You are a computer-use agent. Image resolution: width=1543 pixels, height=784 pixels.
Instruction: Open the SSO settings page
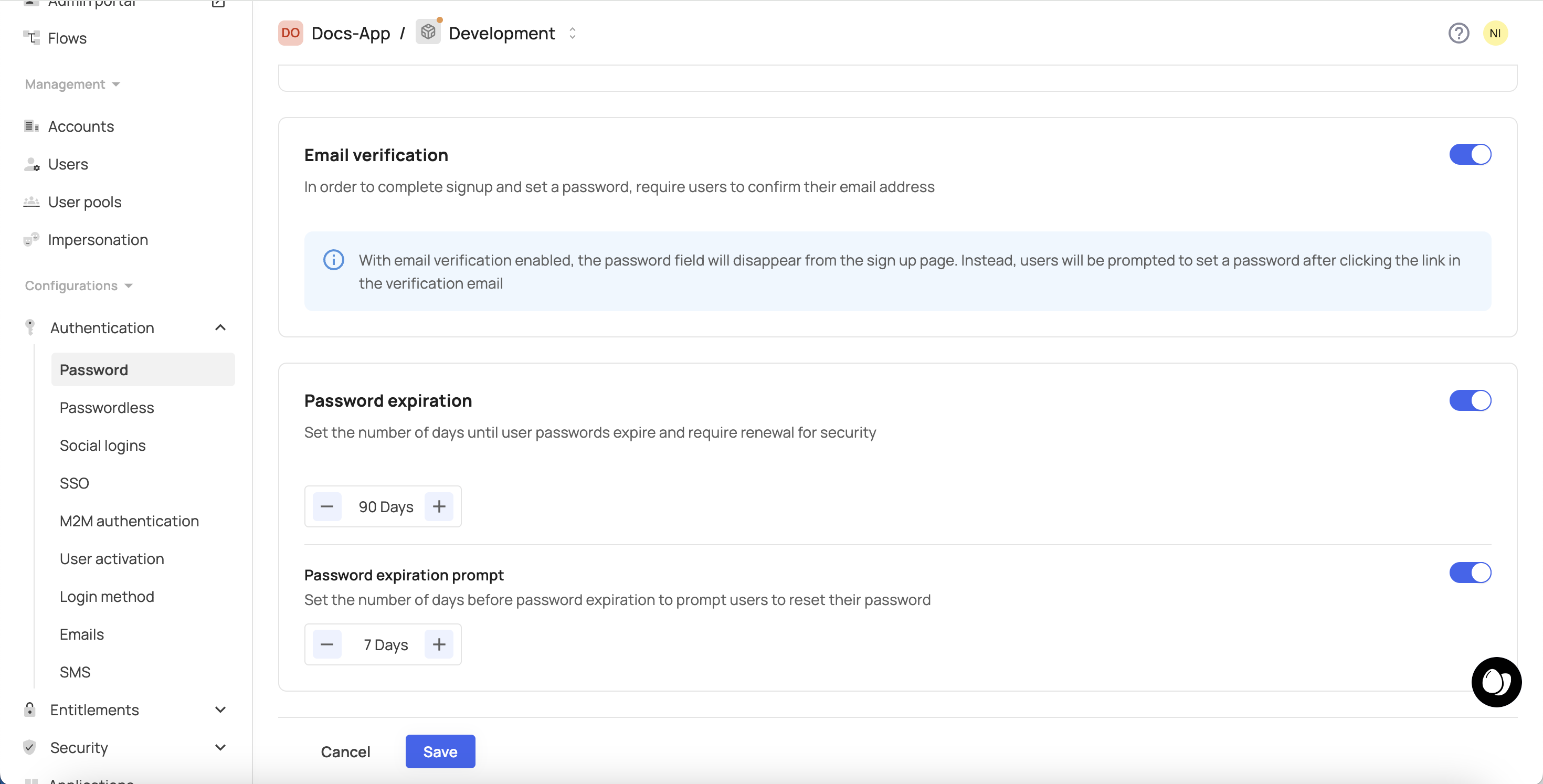point(75,483)
